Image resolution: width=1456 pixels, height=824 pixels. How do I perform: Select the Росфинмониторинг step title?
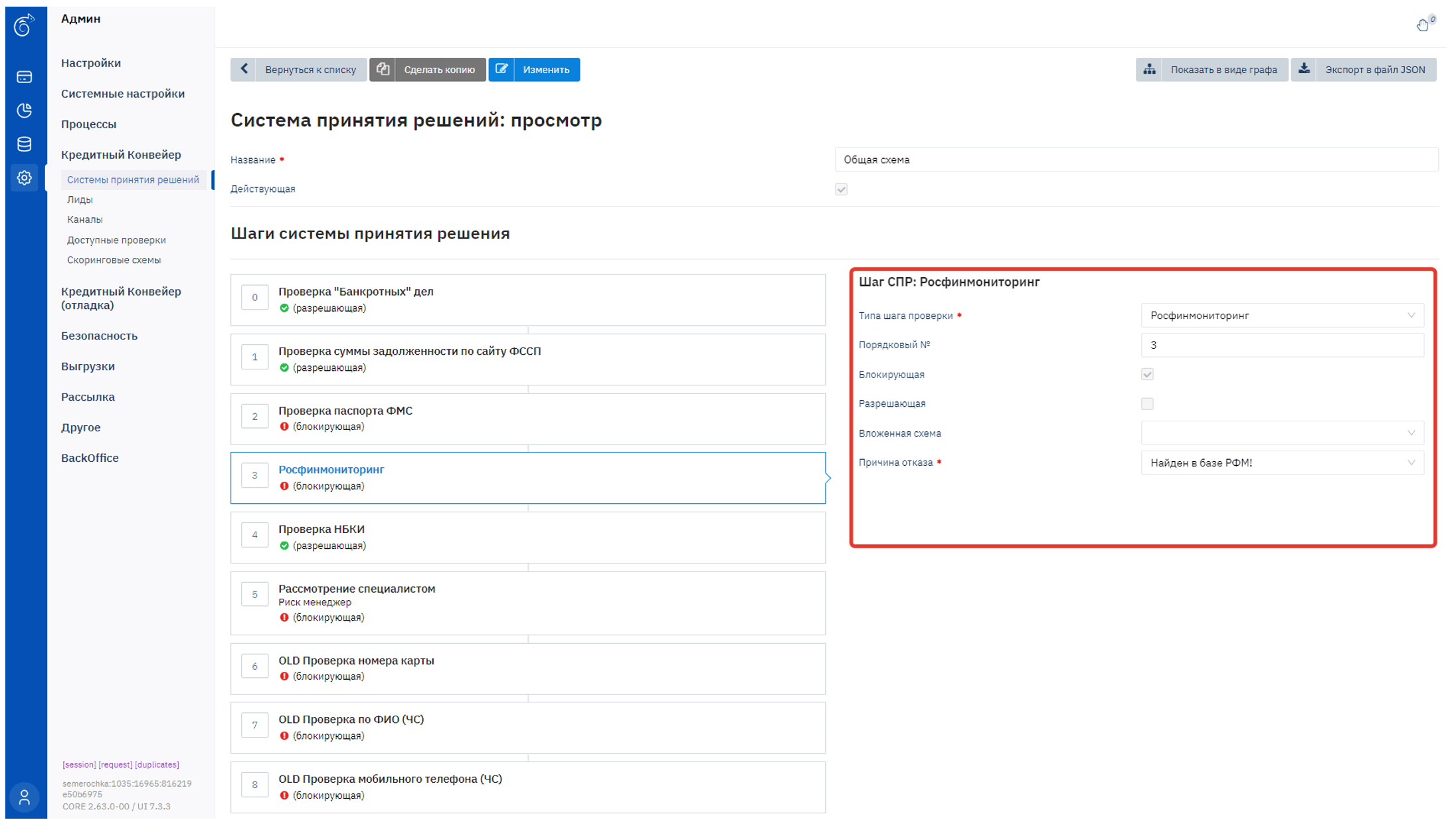(x=331, y=470)
